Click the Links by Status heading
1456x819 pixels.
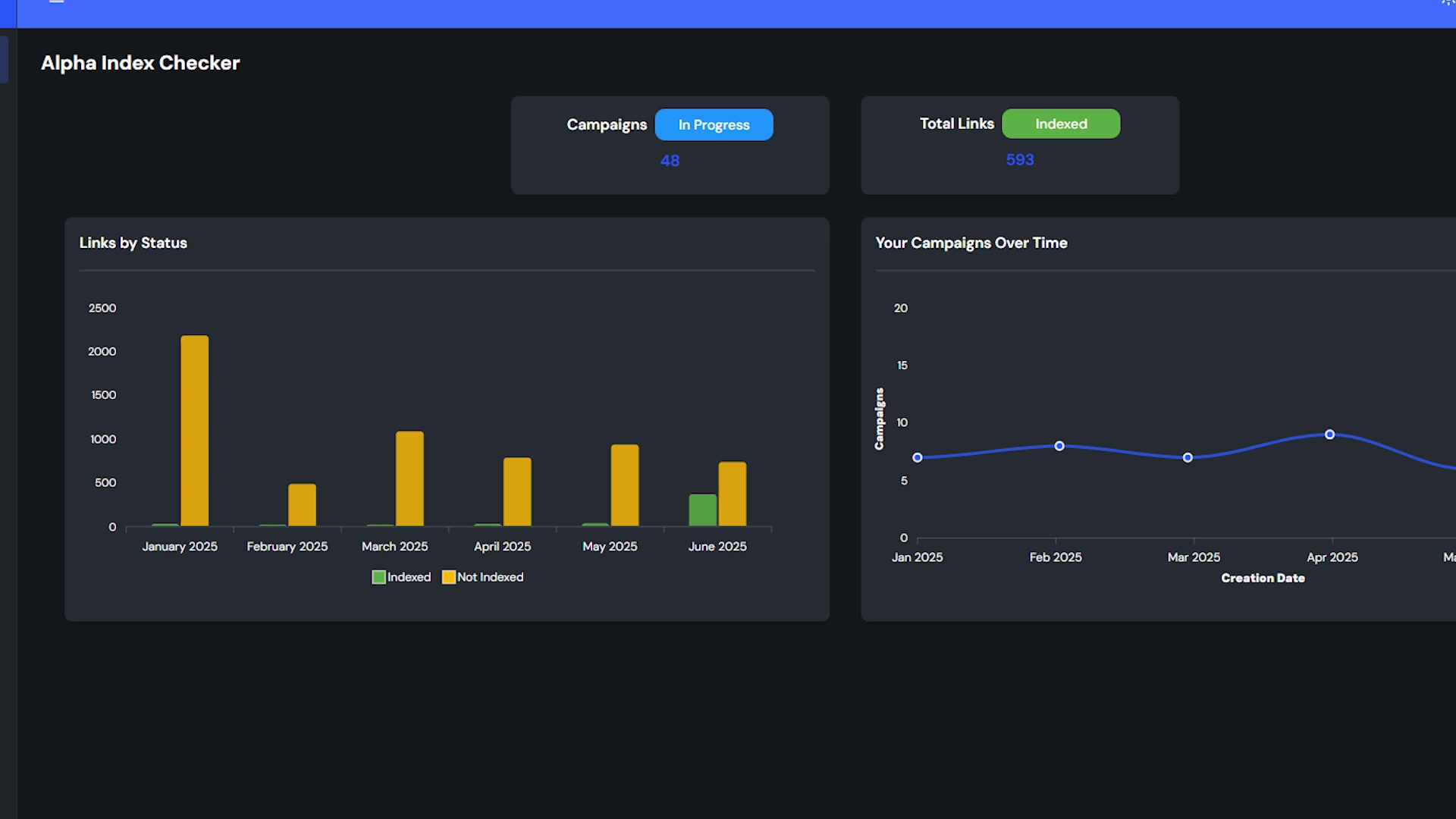133,243
